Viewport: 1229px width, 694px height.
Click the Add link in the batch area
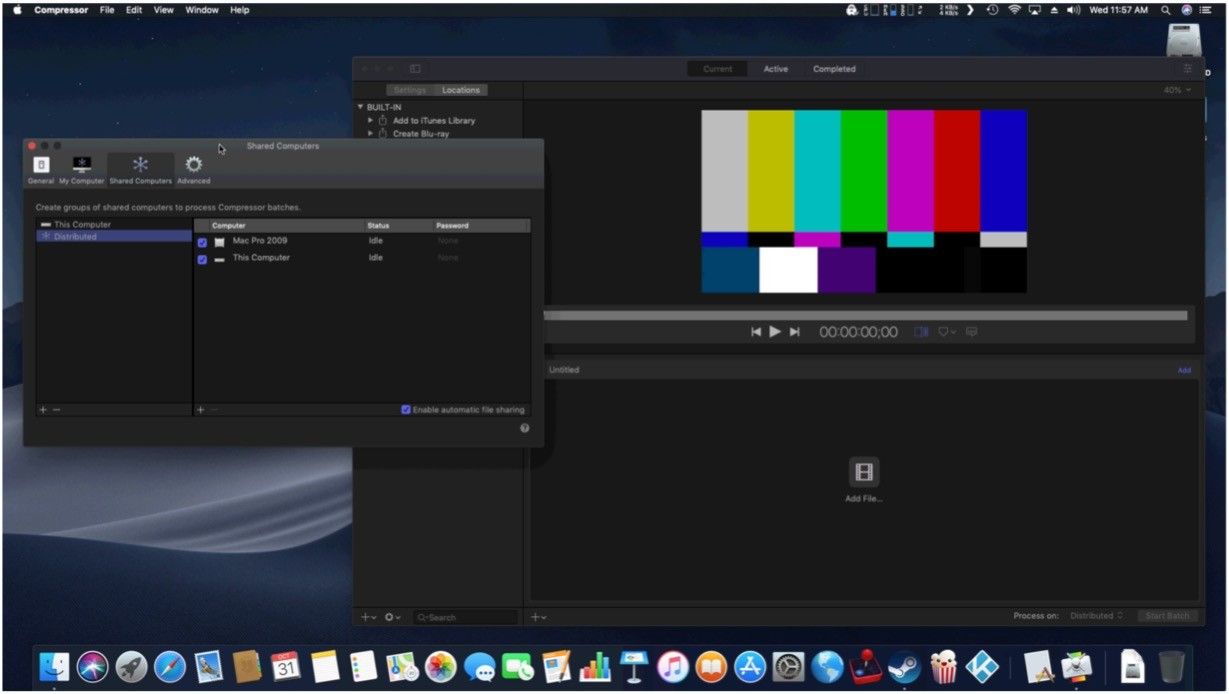(1184, 370)
